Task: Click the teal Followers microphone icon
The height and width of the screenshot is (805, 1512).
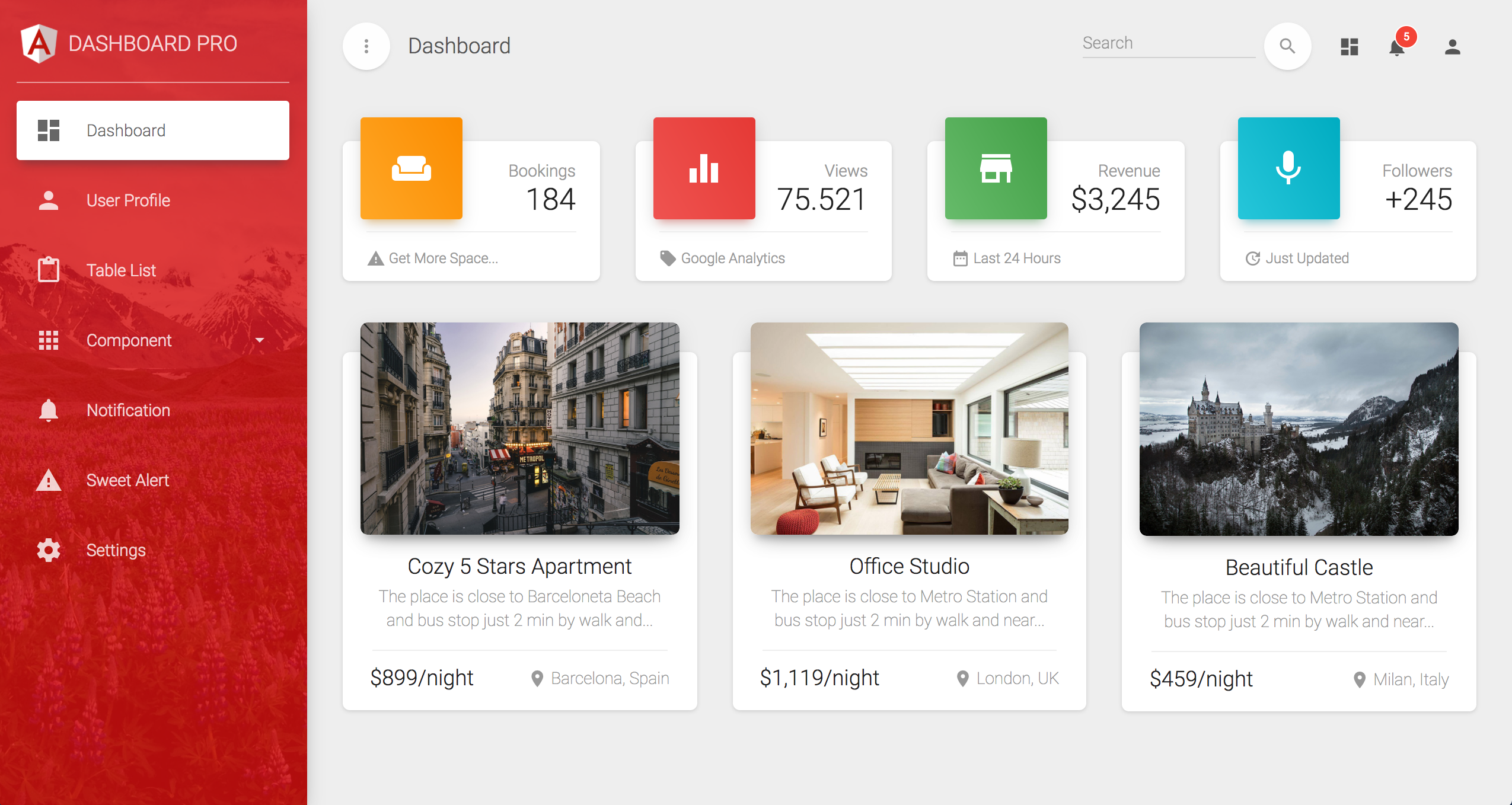Action: [x=1289, y=168]
